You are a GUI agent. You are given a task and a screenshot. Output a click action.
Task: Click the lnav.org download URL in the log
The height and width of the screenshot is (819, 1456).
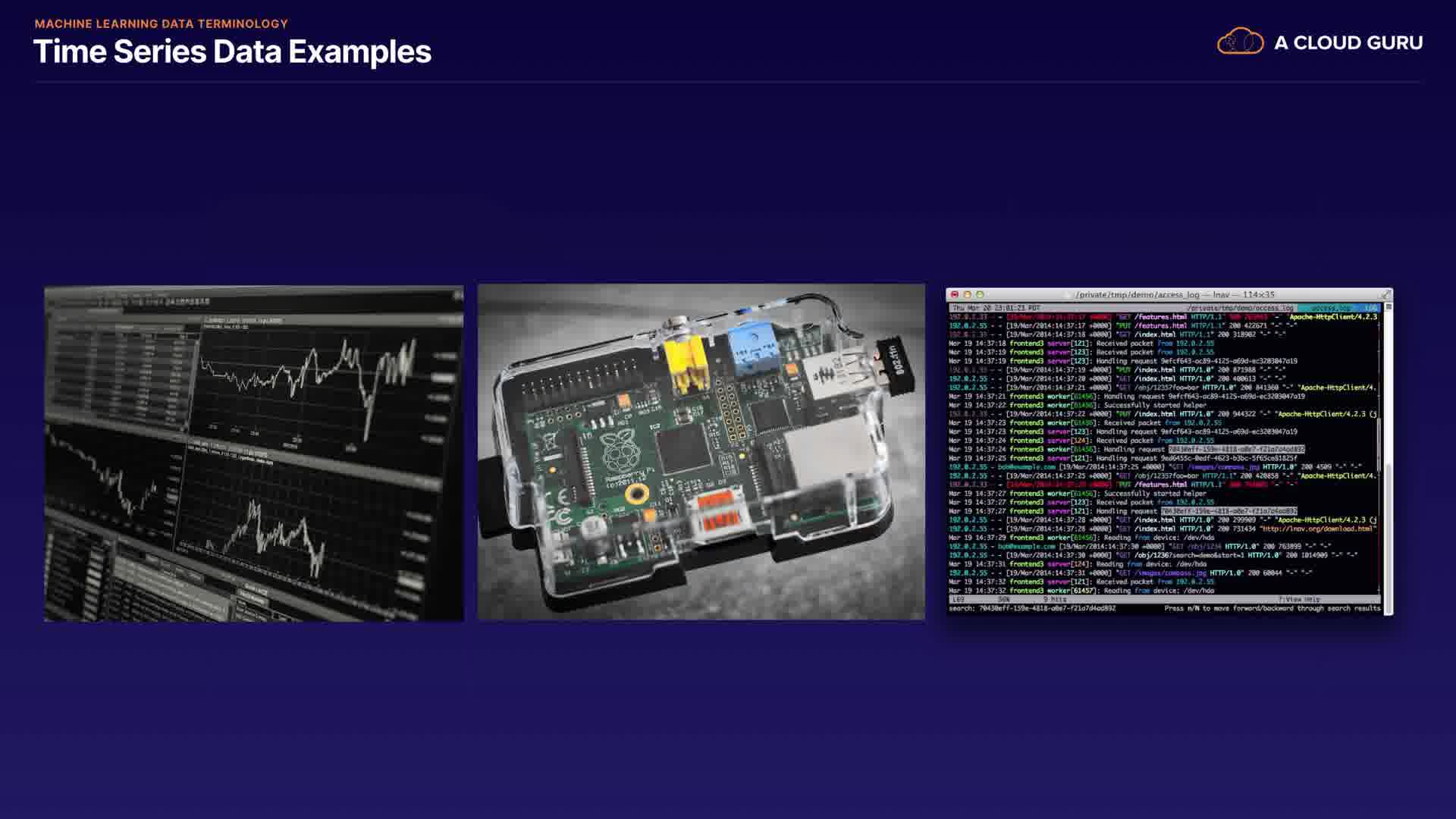(x=1318, y=529)
